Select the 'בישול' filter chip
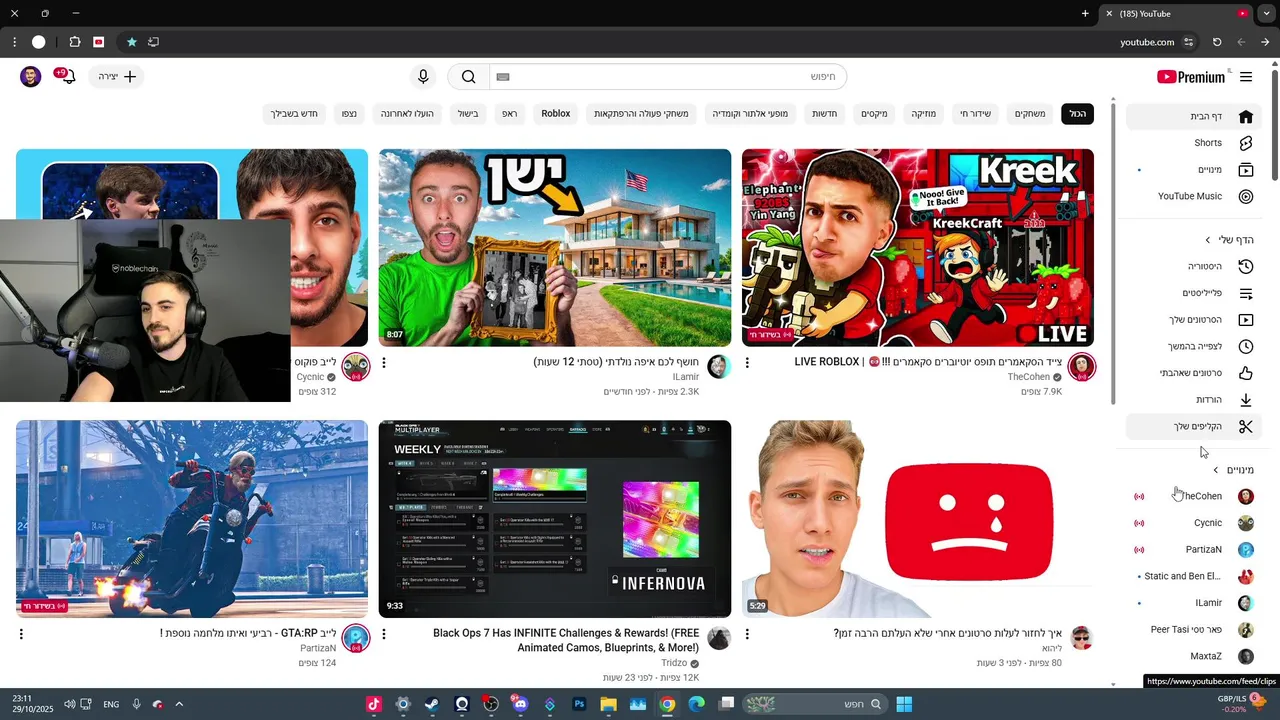The image size is (1280, 720). point(468,114)
